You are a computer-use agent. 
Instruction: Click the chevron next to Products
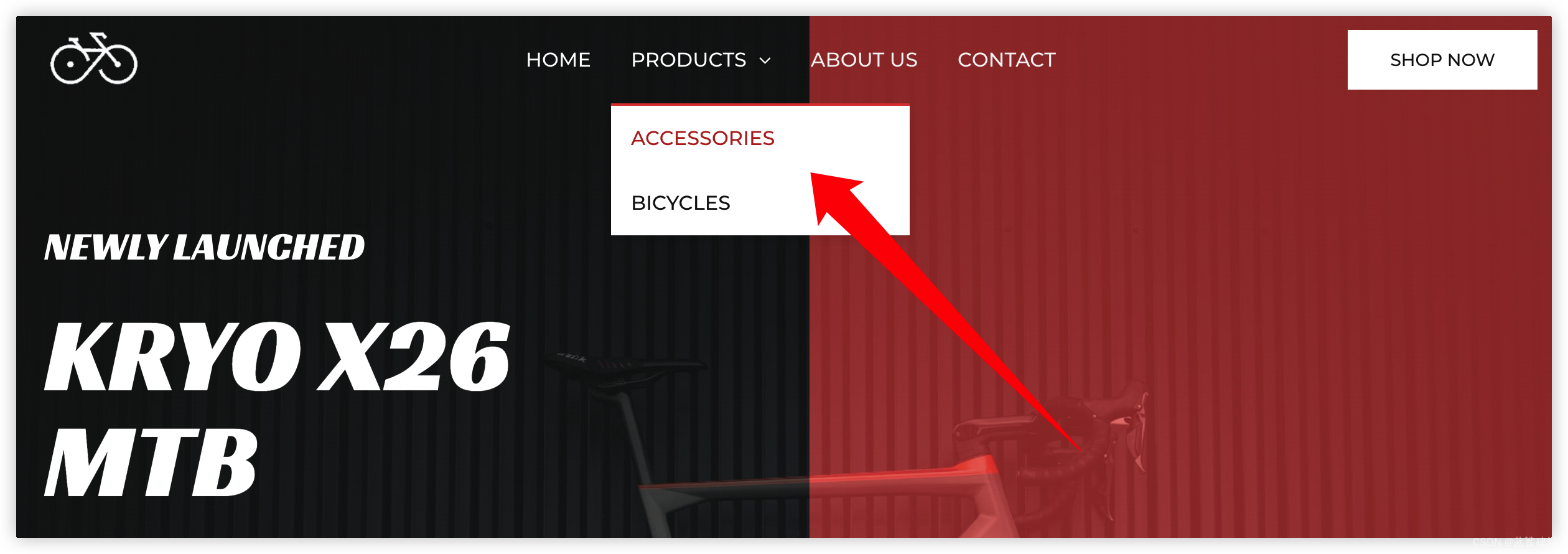click(x=765, y=60)
